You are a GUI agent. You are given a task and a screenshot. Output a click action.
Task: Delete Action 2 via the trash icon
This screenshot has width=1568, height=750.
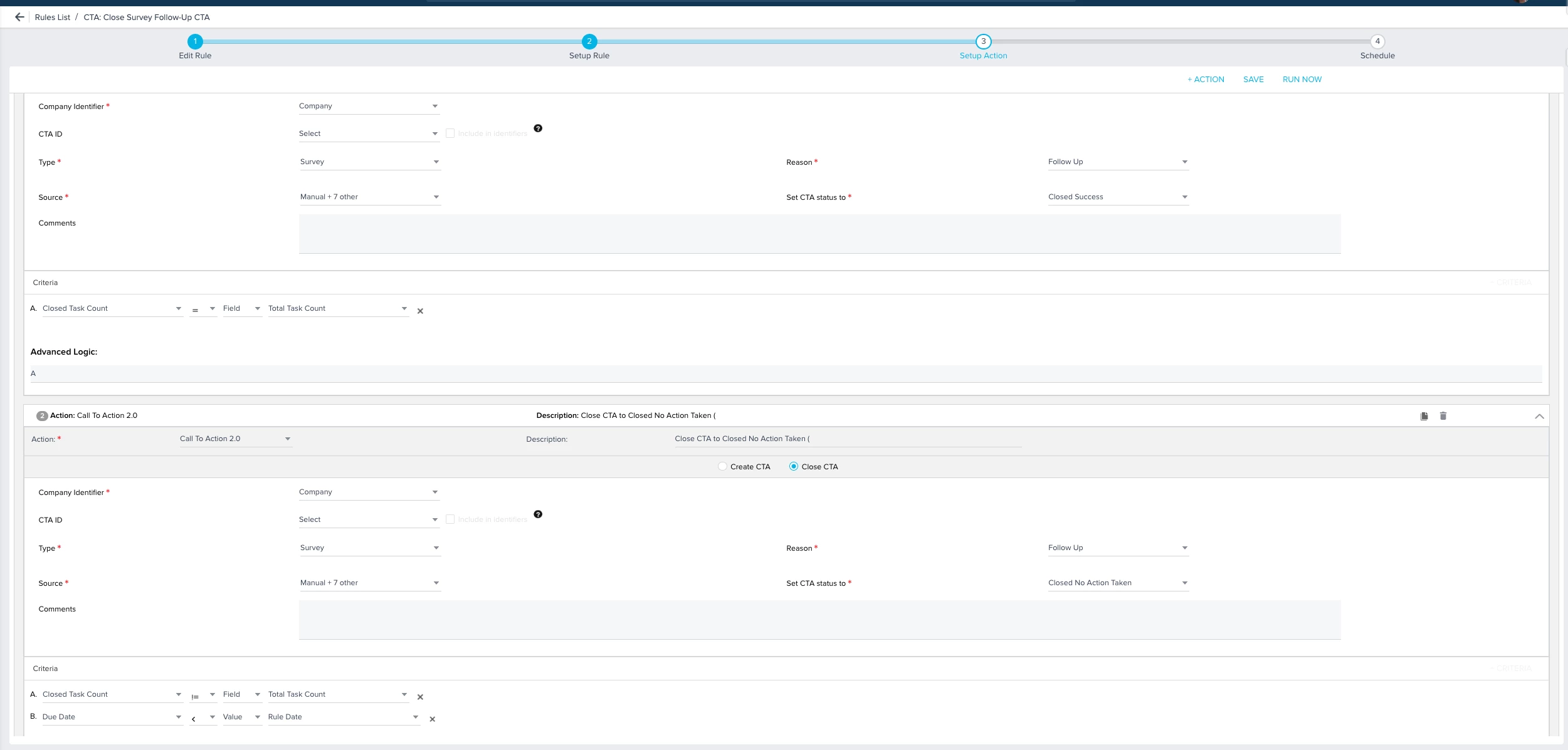pos(1443,416)
